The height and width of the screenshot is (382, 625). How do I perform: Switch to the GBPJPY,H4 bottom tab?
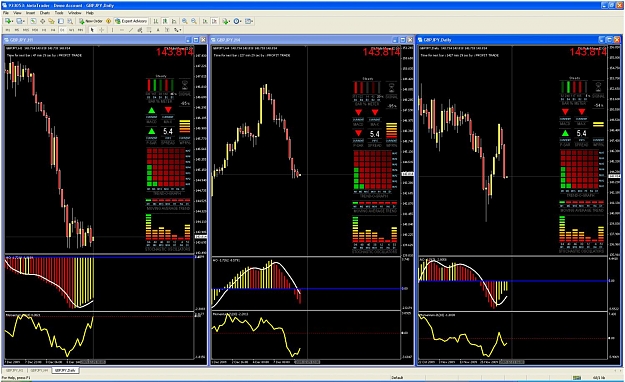[x=39, y=370]
